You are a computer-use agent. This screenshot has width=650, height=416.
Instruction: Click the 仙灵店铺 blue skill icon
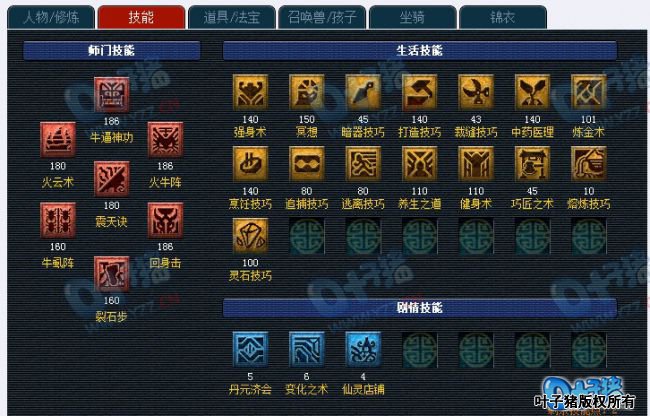pos(363,349)
